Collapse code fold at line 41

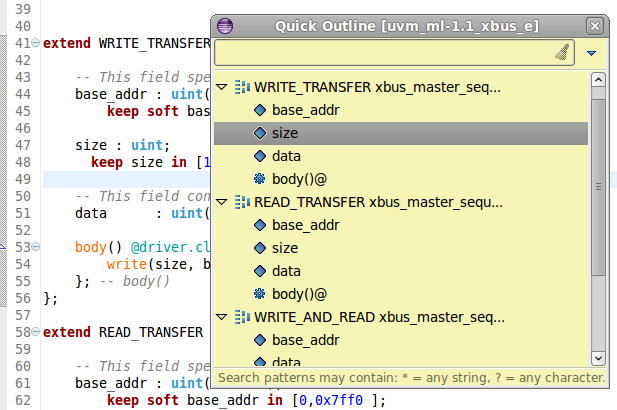tap(35, 42)
